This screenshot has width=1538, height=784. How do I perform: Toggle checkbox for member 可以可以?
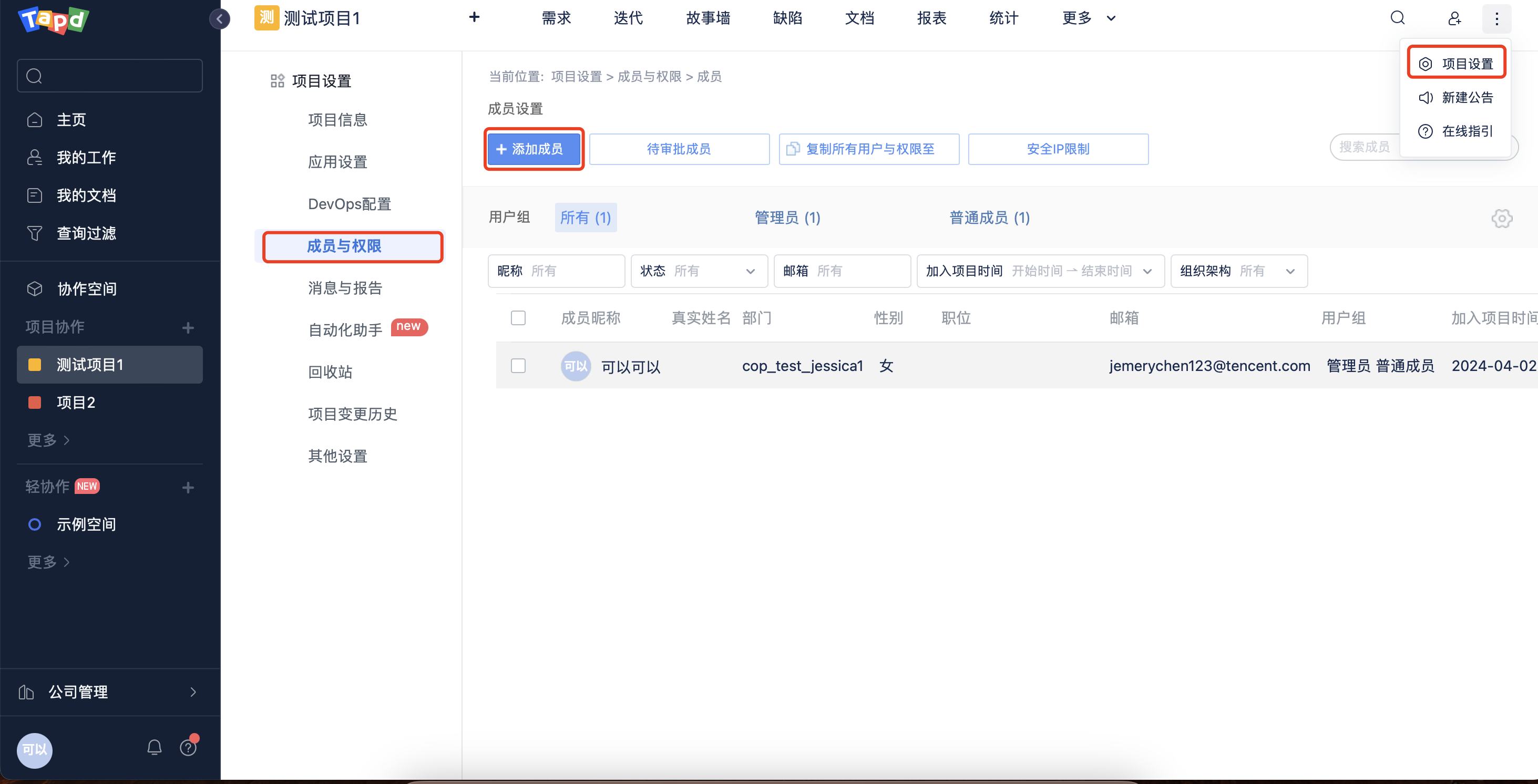[518, 366]
